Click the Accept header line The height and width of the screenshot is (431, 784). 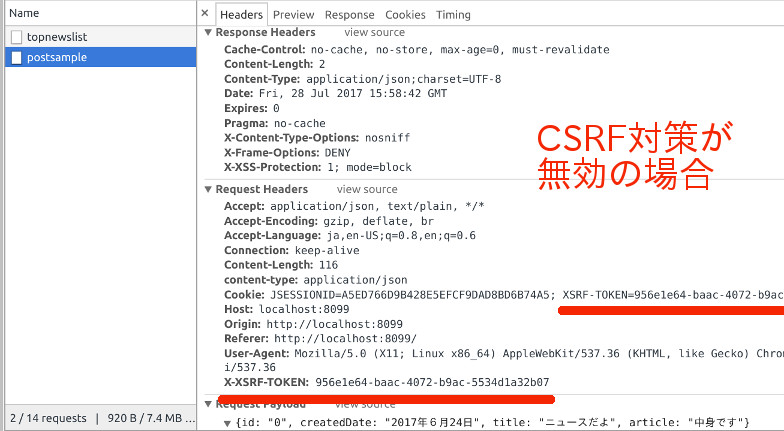coord(354,206)
